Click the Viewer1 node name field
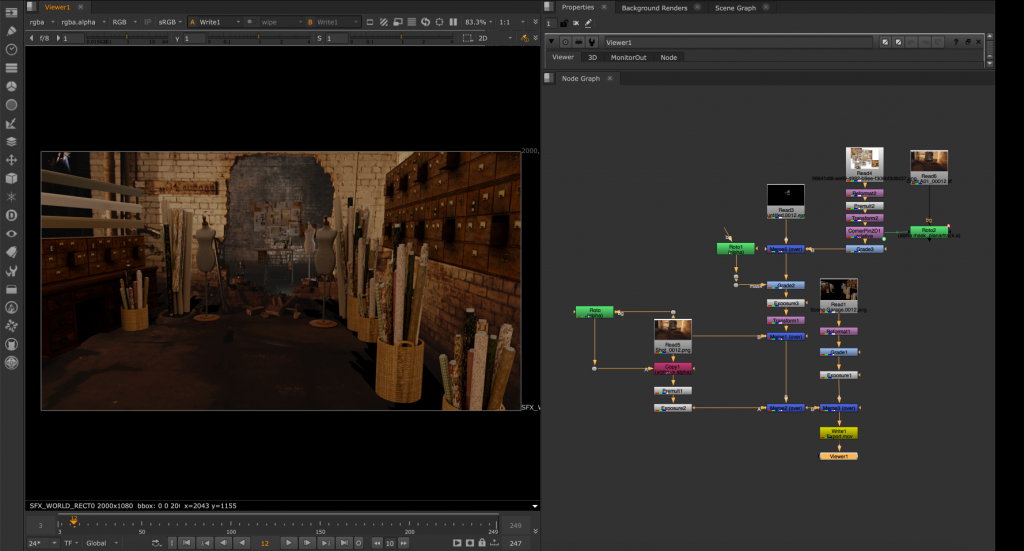Viewport: 1024px width, 551px height. coord(738,42)
